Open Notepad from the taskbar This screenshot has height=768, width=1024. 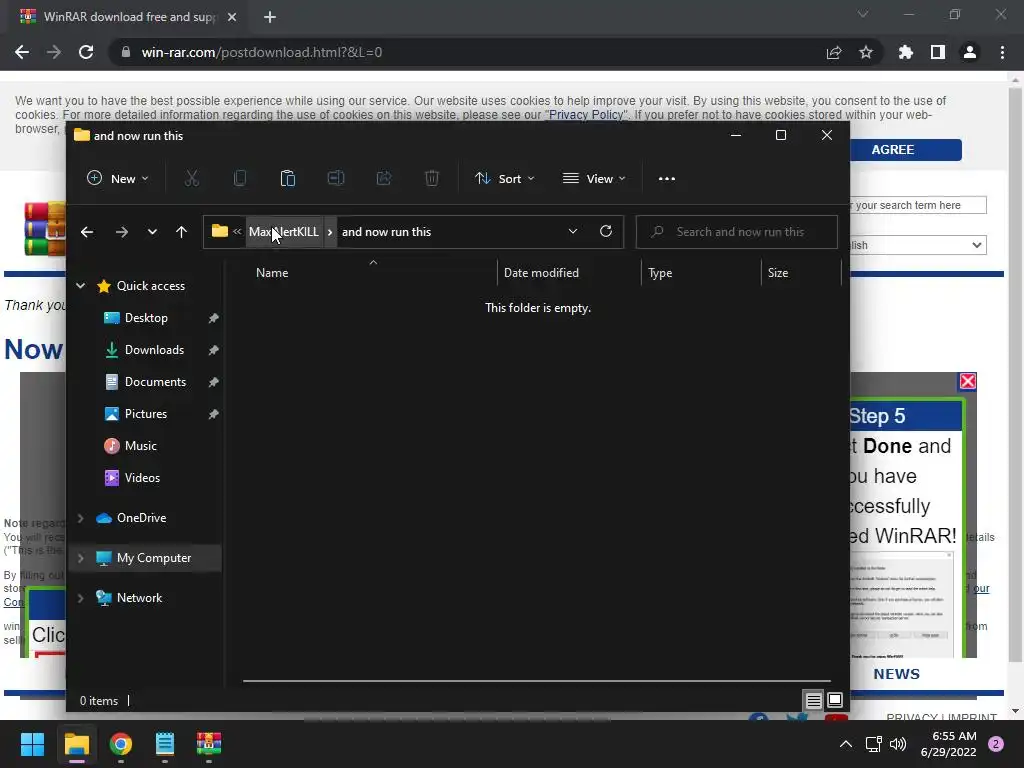(x=165, y=744)
